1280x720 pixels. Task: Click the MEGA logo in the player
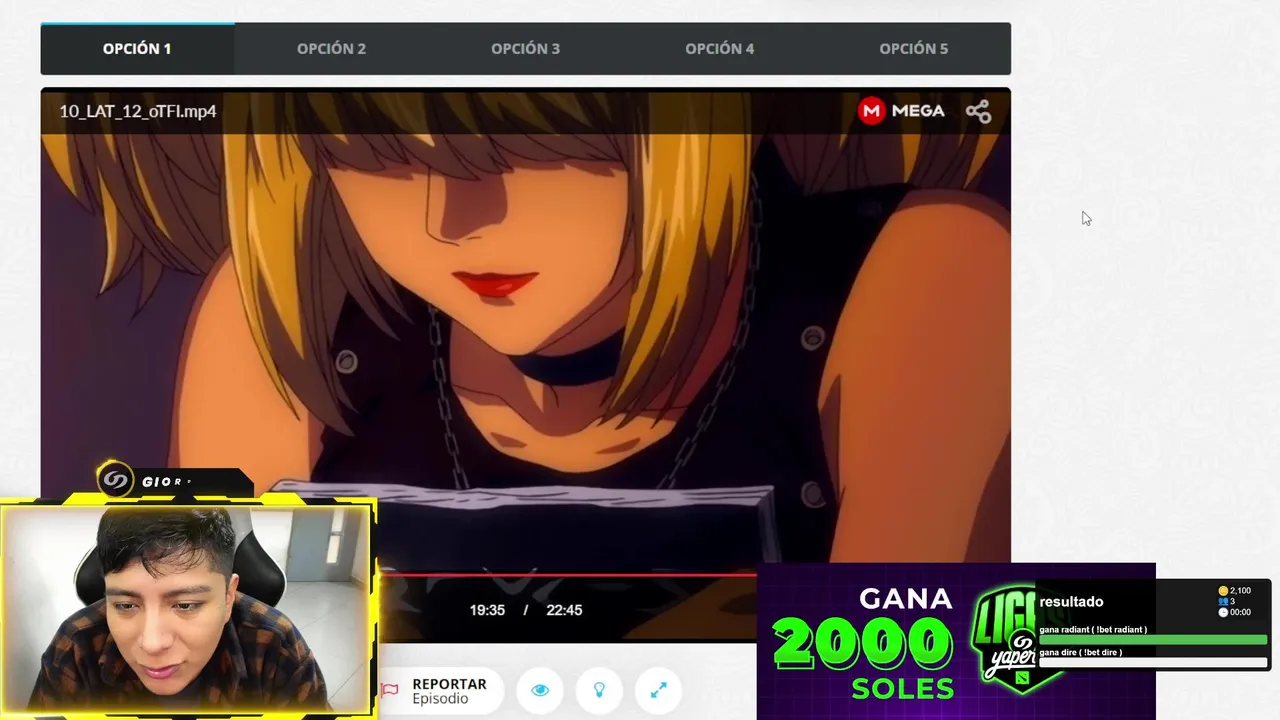(x=901, y=111)
